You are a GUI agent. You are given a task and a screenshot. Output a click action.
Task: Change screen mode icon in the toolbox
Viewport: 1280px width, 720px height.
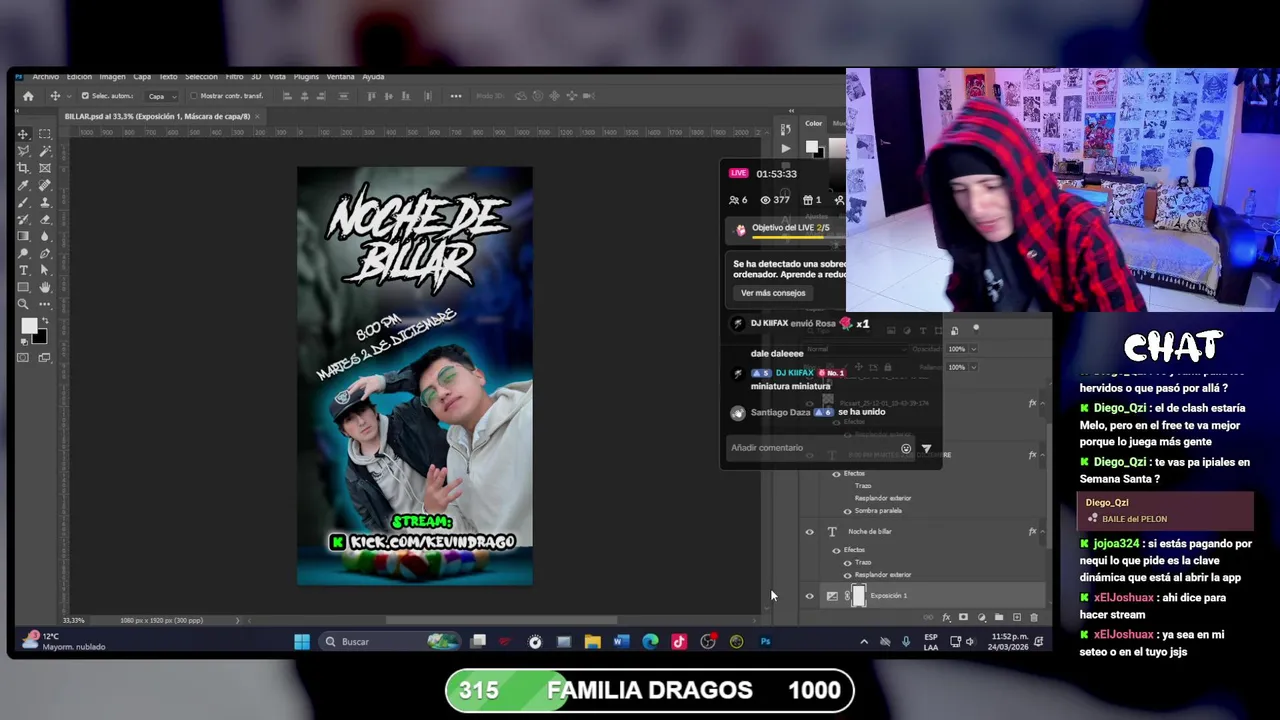coord(45,357)
